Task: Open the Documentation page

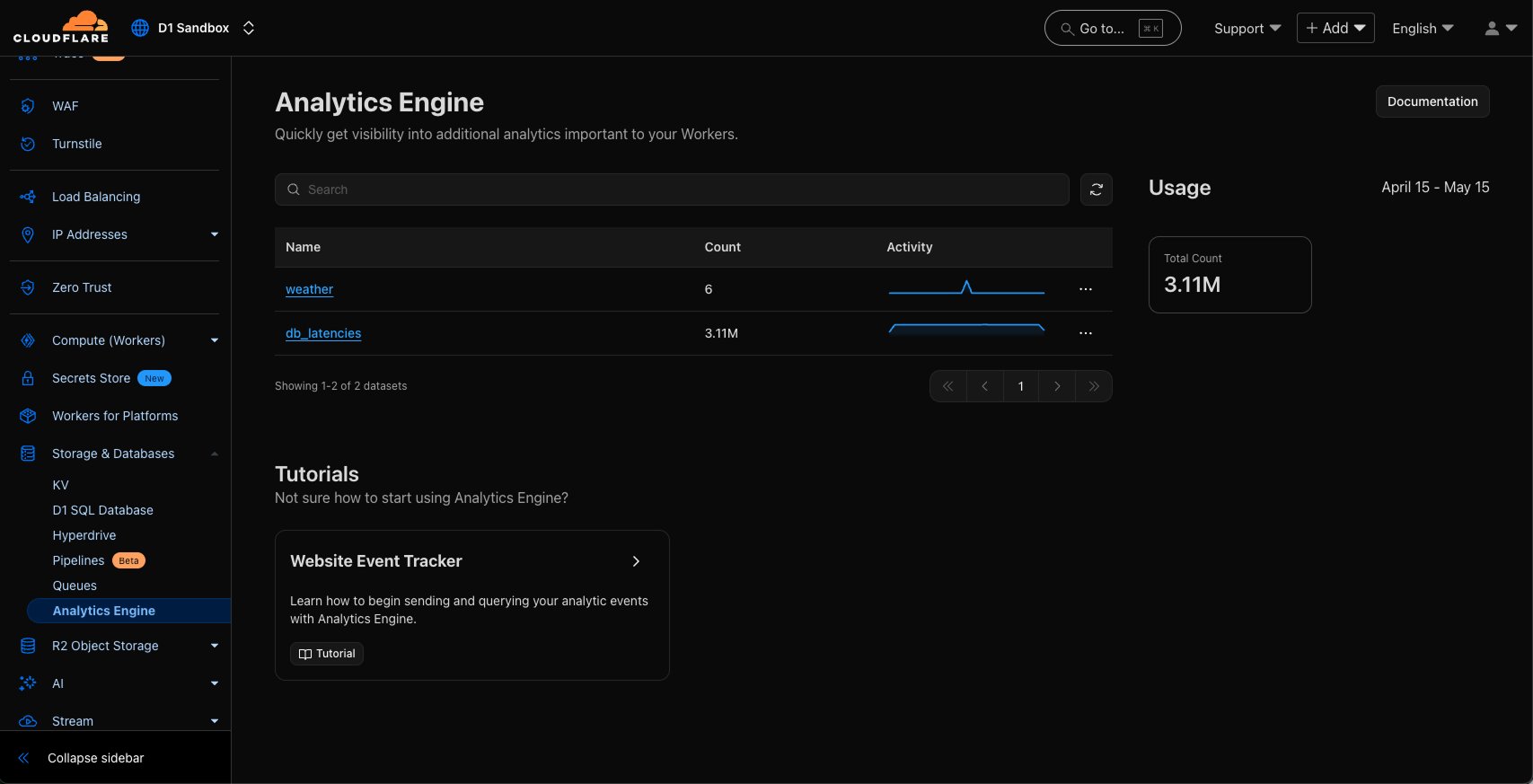Action: point(1432,101)
